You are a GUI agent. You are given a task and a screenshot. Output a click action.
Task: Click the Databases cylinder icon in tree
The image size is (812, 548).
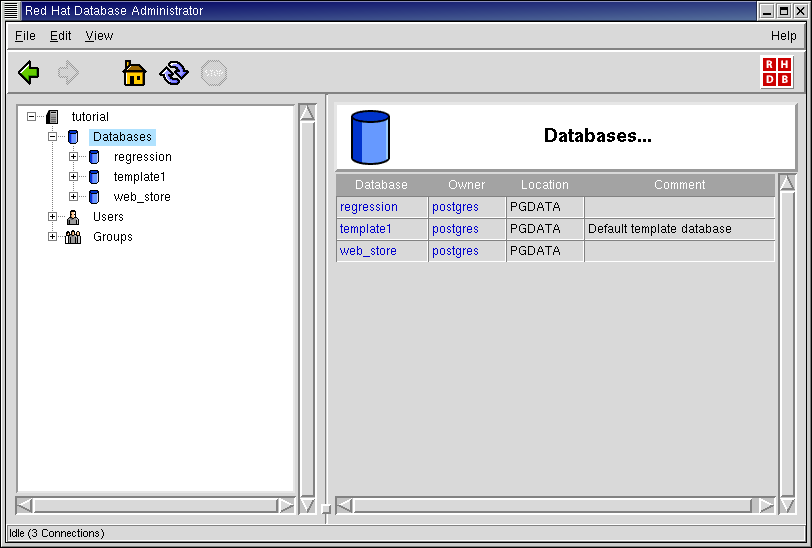73,137
